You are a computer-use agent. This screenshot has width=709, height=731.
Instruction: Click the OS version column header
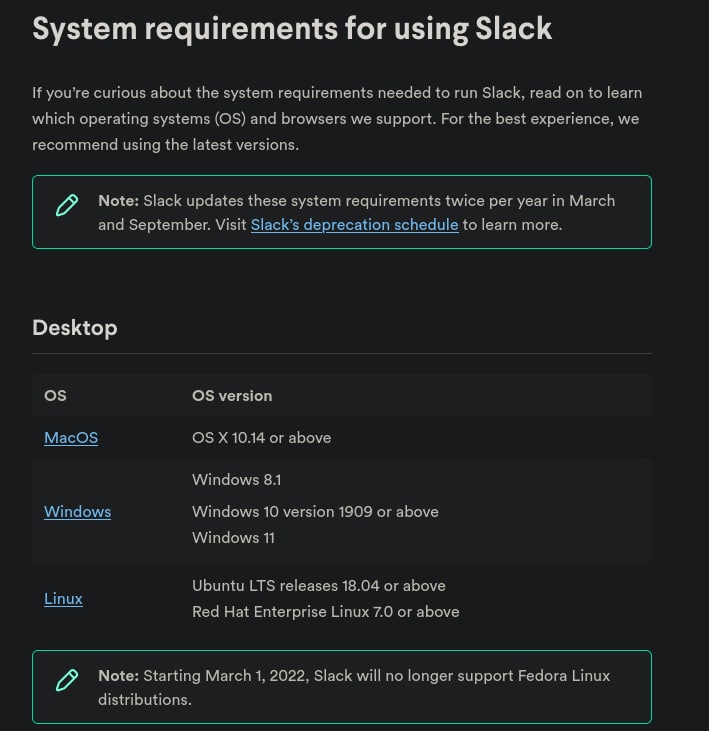pyautogui.click(x=232, y=396)
